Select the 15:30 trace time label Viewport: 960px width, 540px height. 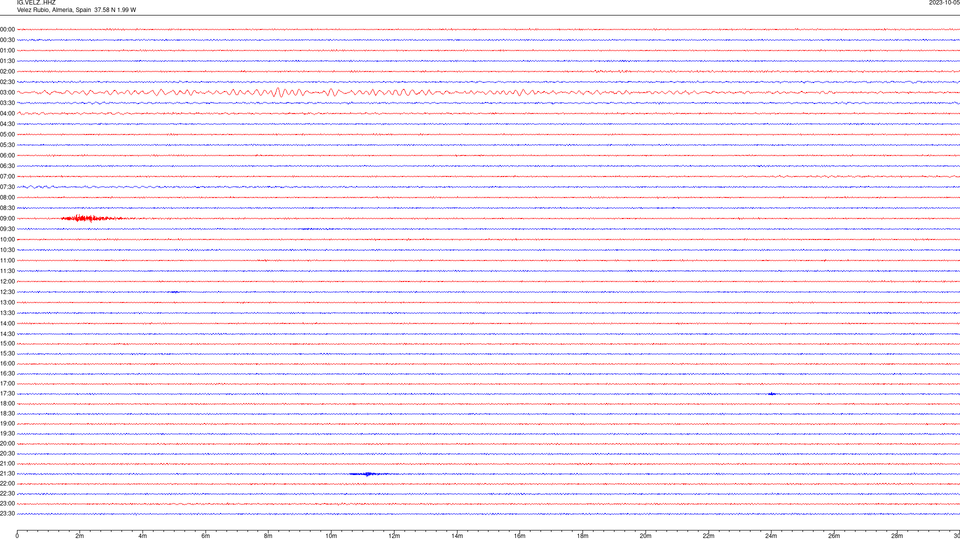pyautogui.click(x=7, y=353)
